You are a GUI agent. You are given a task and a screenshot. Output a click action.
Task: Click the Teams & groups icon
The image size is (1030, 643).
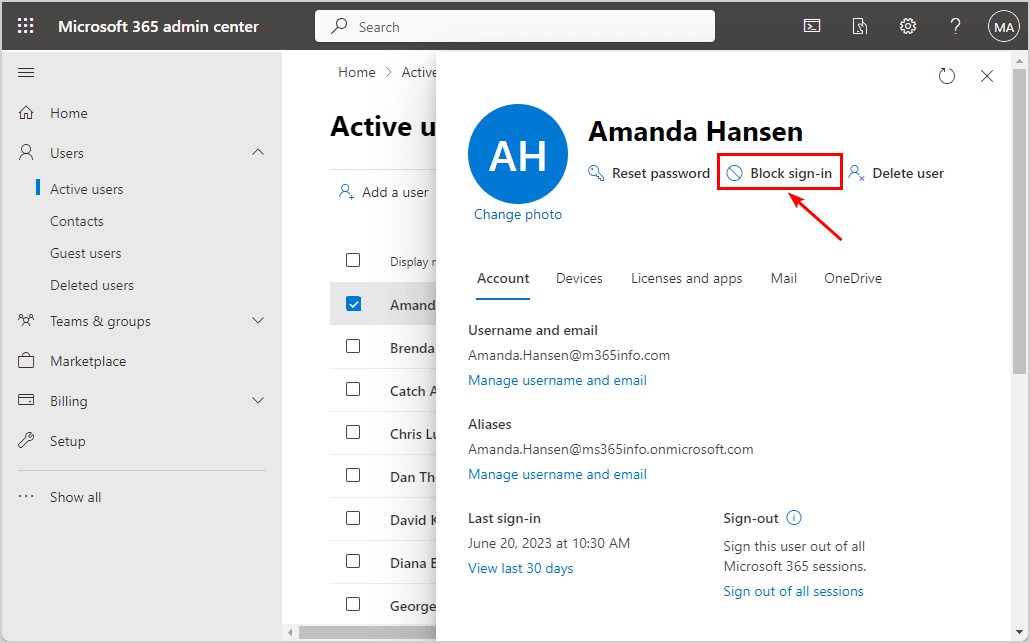coord(26,321)
